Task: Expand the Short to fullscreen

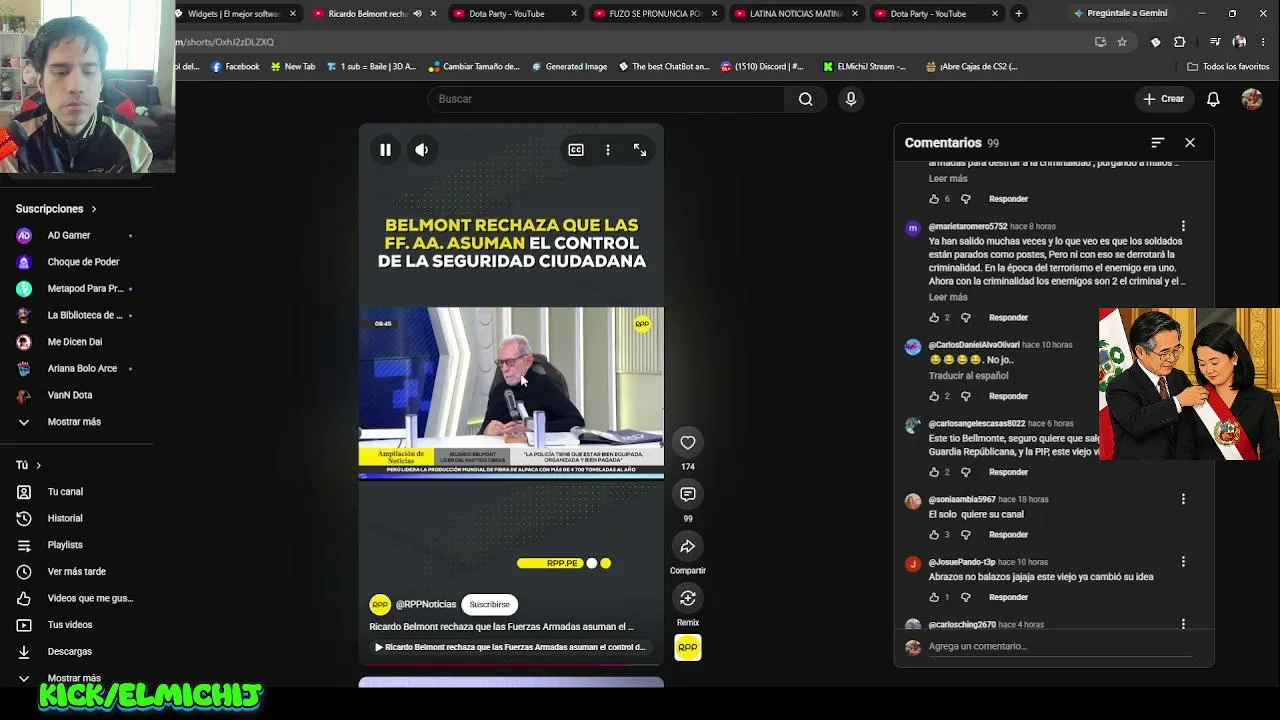Action: click(x=640, y=150)
